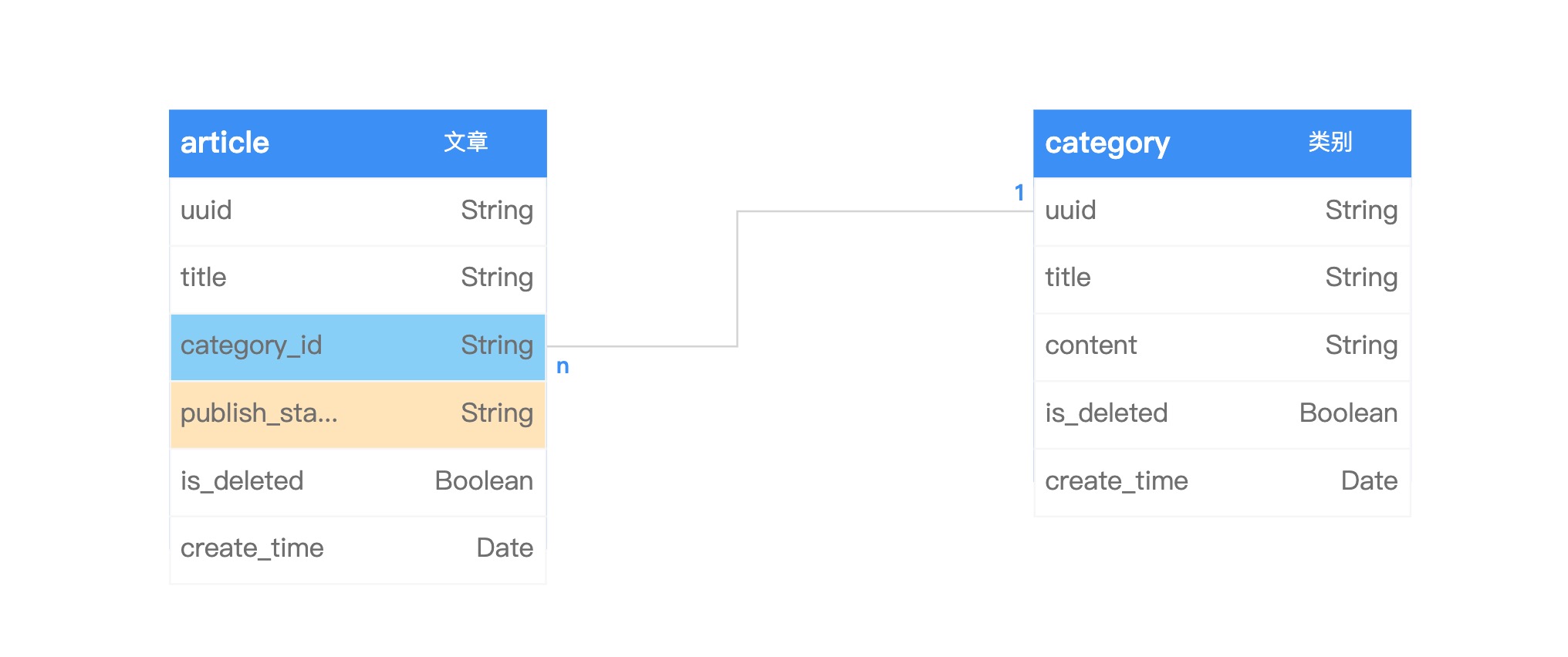Click the uuid row in article table
The height and width of the screenshot is (657, 1568).
[357, 211]
